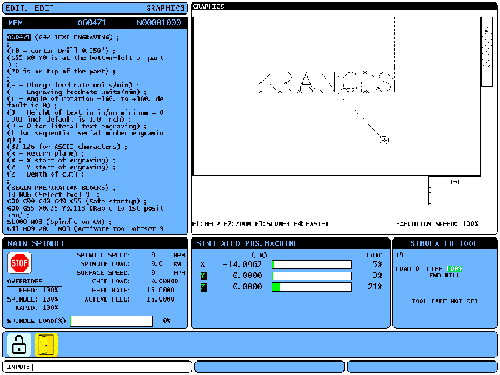Click the safe startup G-code line

click(x=77, y=201)
